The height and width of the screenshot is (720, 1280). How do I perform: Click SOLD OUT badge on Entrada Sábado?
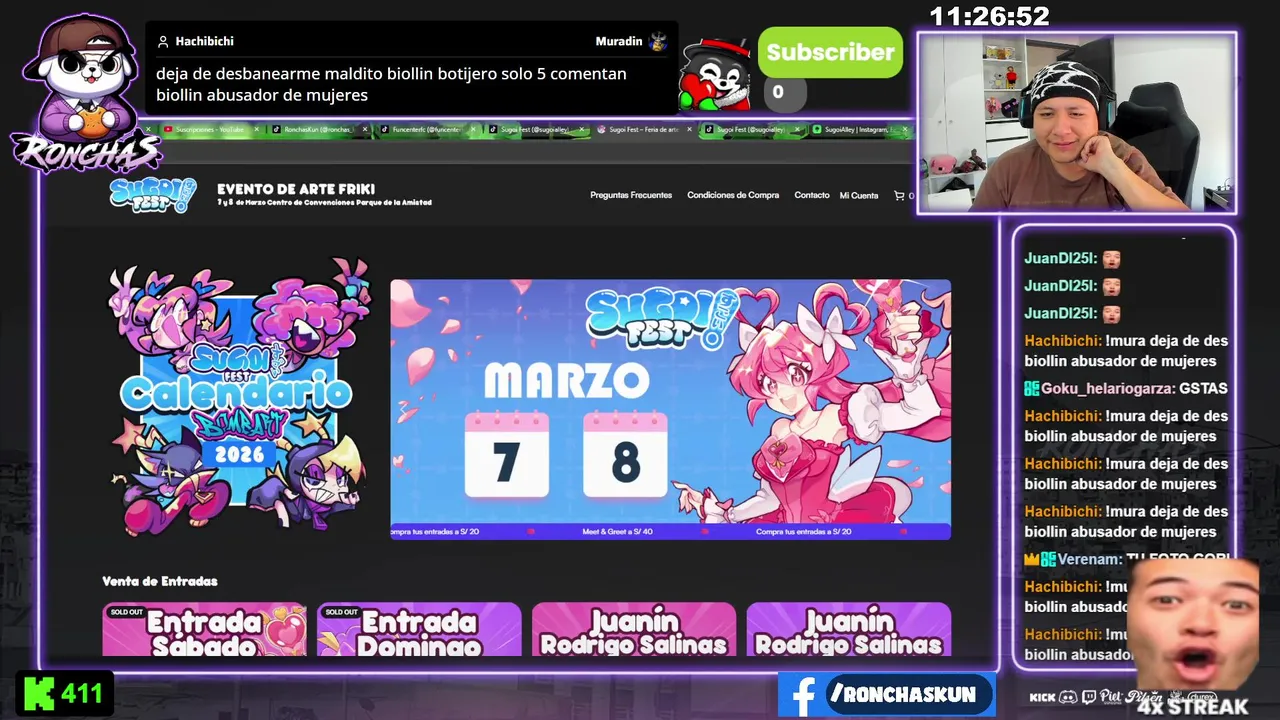click(127, 612)
